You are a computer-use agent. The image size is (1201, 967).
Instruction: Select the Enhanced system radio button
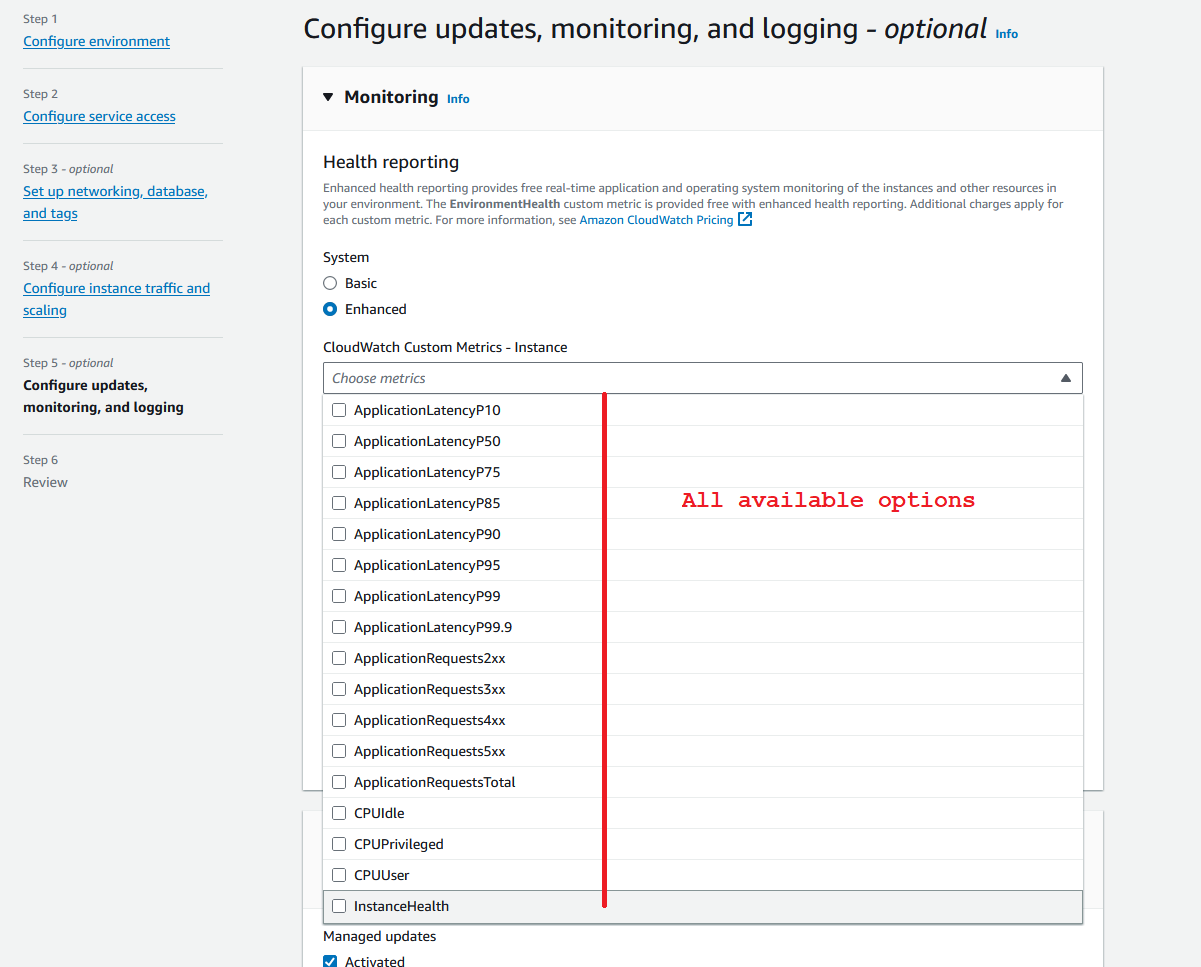[x=330, y=309]
